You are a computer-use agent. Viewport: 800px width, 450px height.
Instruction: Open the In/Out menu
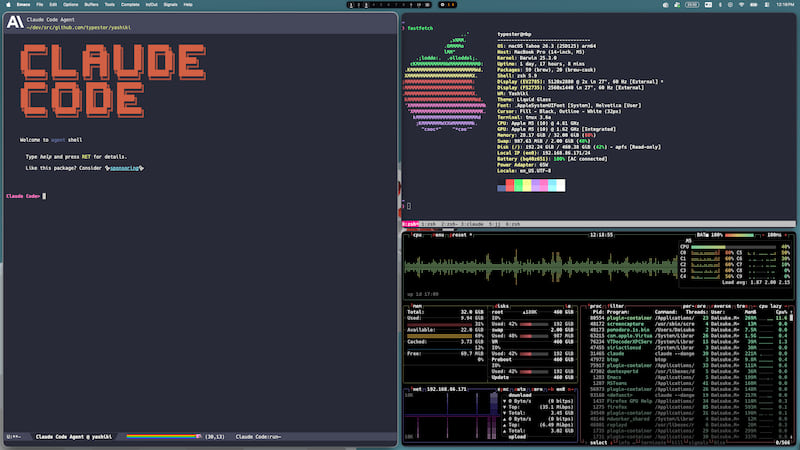tap(152, 5)
